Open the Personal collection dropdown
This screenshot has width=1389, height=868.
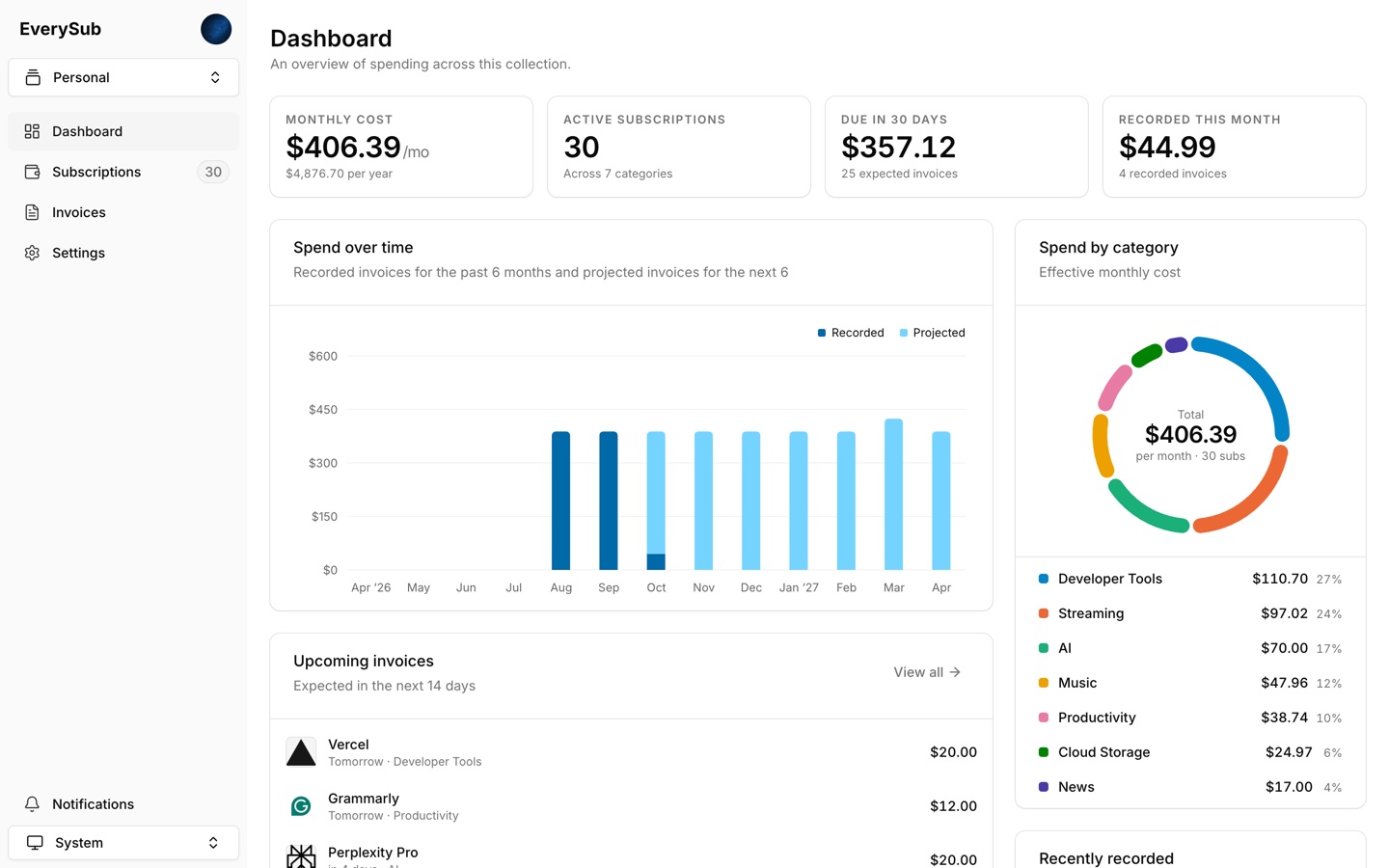point(123,77)
